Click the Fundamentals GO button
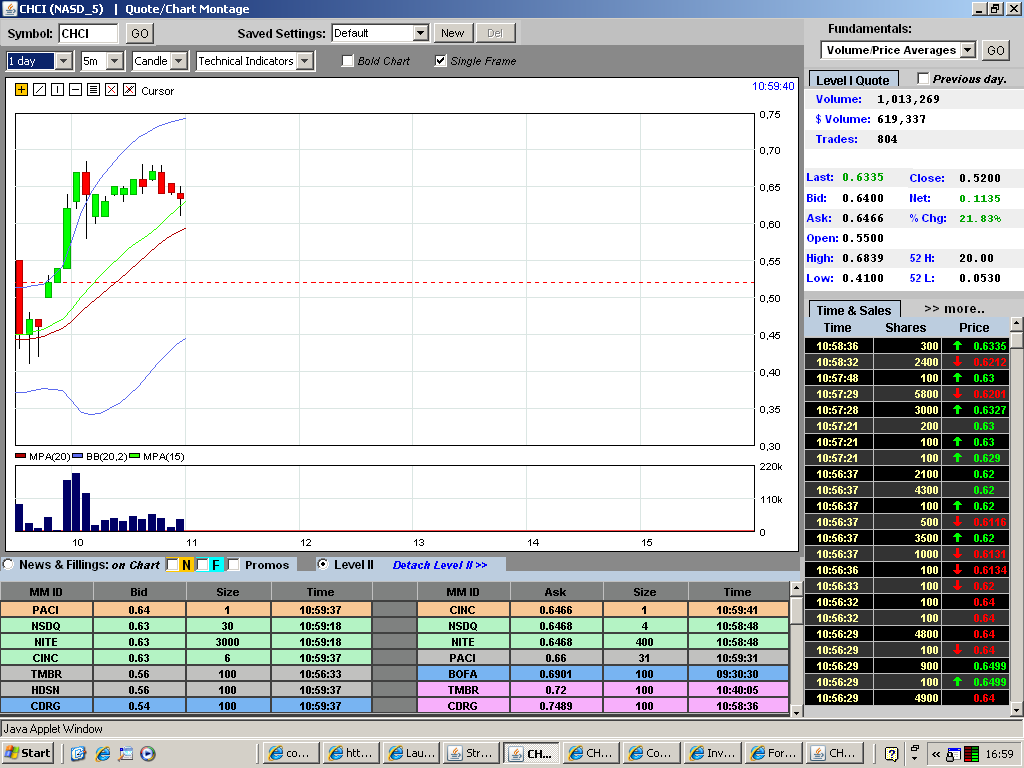This screenshot has width=1024, height=768. (x=995, y=50)
